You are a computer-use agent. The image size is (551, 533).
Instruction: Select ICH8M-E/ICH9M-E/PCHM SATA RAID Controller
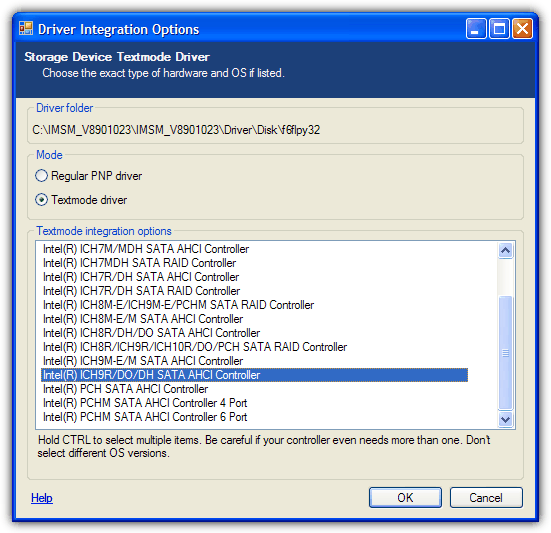pyautogui.click(x=254, y=305)
